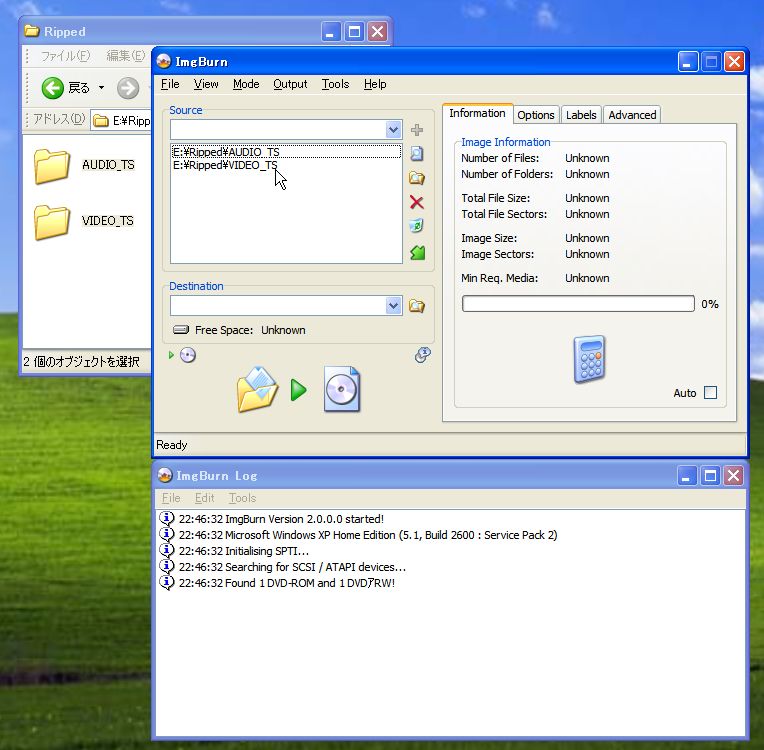Image resolution: width=764 pixels, height=750 pixels.
Task: Select the AUDIO_TS folder in Ripped window
Action: point(84,166)
